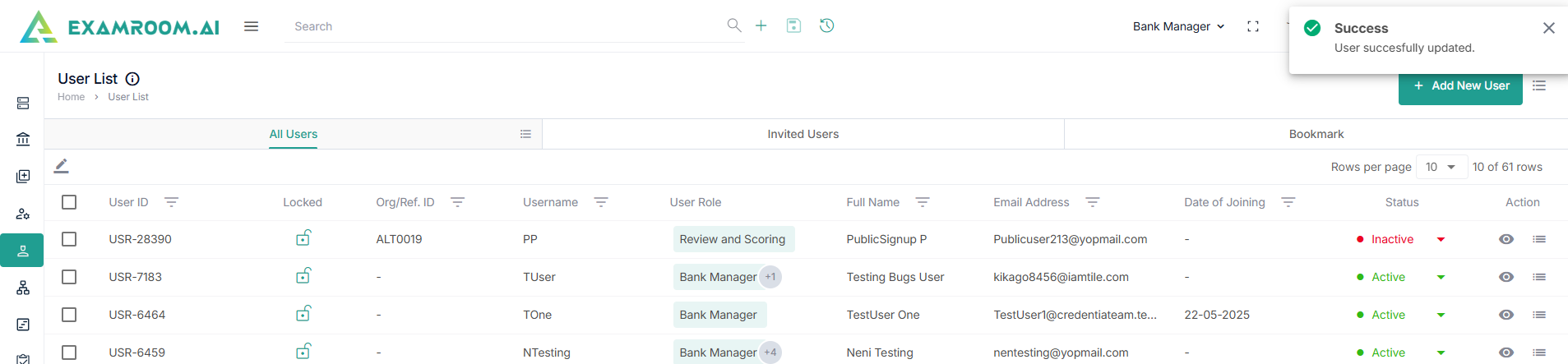Open the history clock icon

827,26
